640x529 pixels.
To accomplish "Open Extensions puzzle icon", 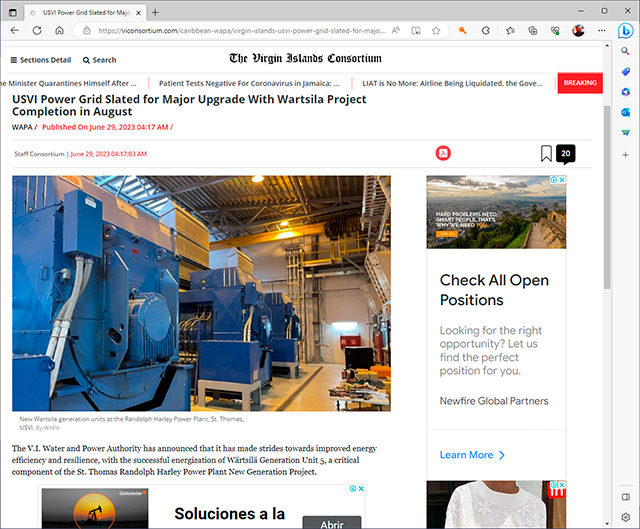I will [x=486, y=31].
